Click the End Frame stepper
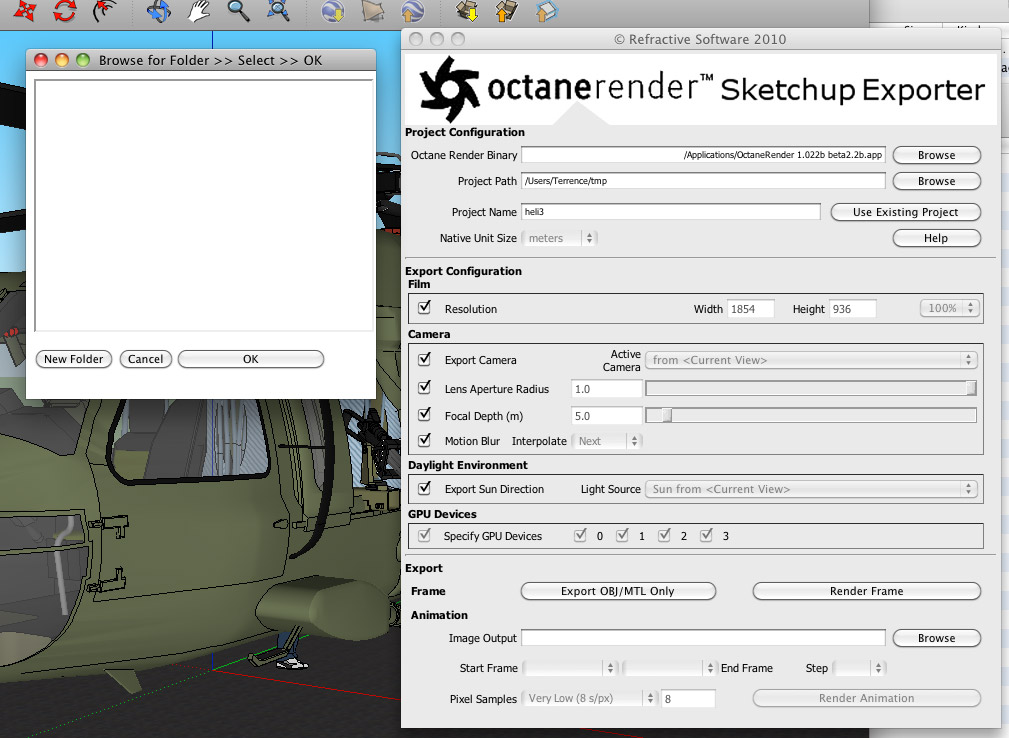Viewport: 1009px width, 738px height. coord(710,668)
